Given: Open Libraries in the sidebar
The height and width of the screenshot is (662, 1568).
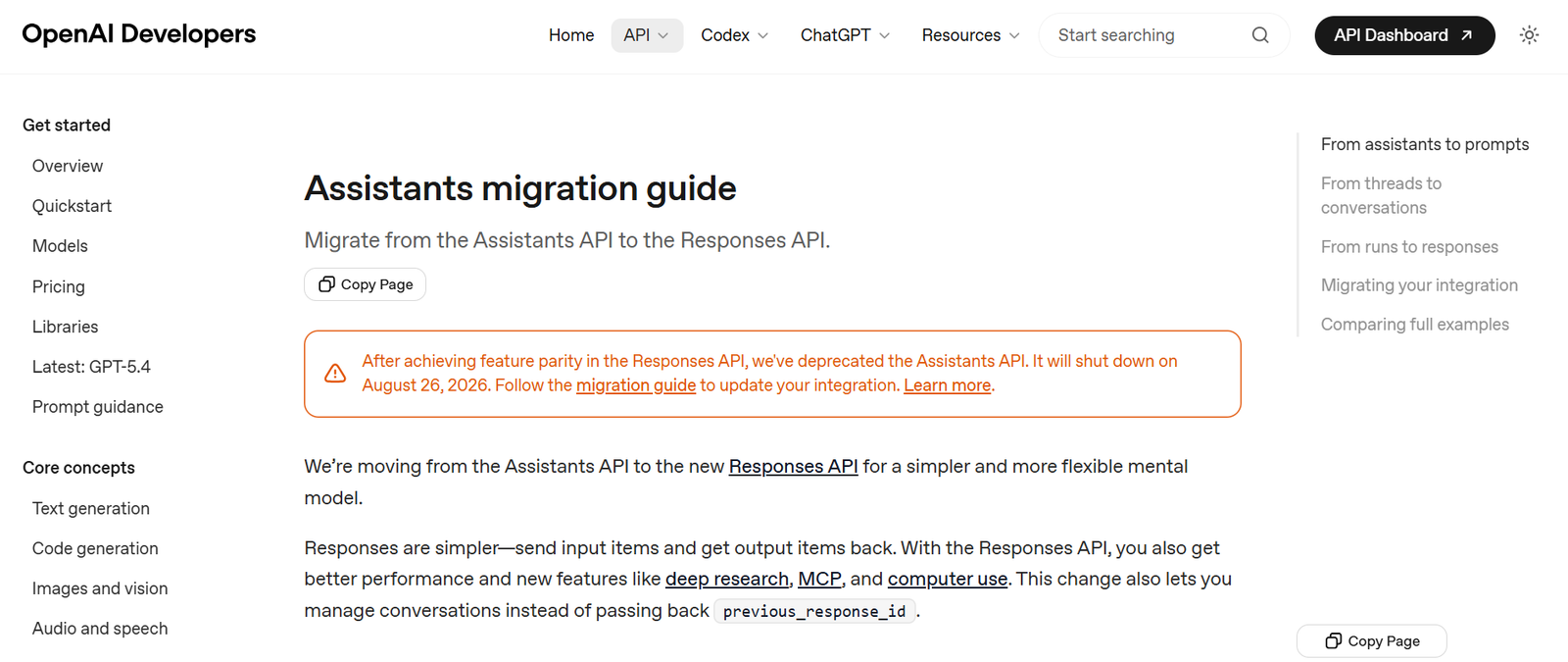Looking at the screenshot, I should [65, 327].
